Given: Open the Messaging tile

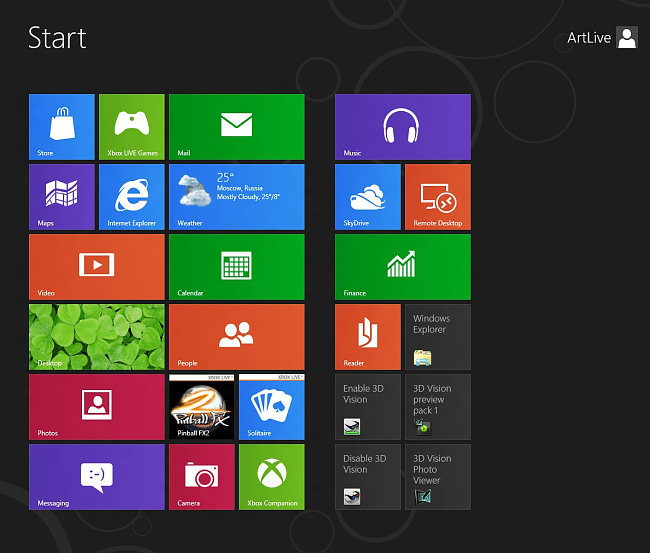Looking at the screenshot, I should pyautogui.click(x=97, y=477).
